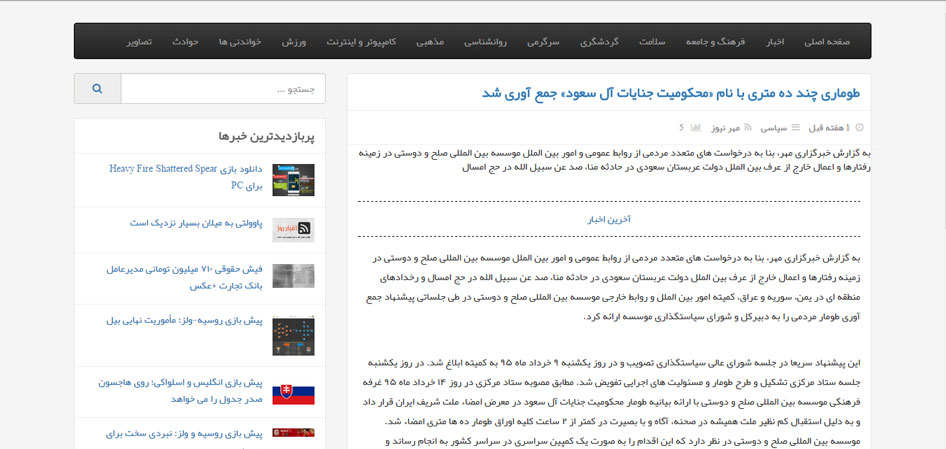946x449 pixels.
Task: Open the 'خواندنی ها' section
Action: pos(240,42)
